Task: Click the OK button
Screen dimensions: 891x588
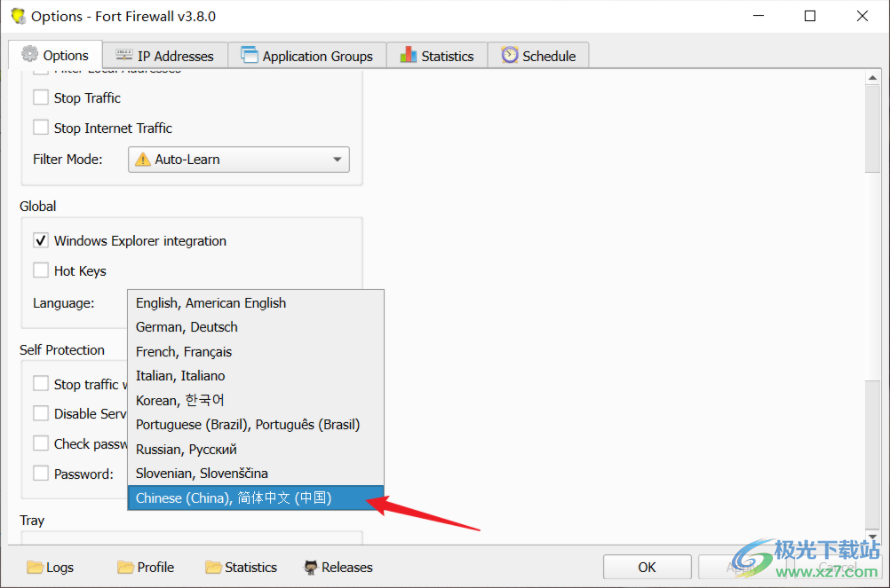Action: point(647,567)
